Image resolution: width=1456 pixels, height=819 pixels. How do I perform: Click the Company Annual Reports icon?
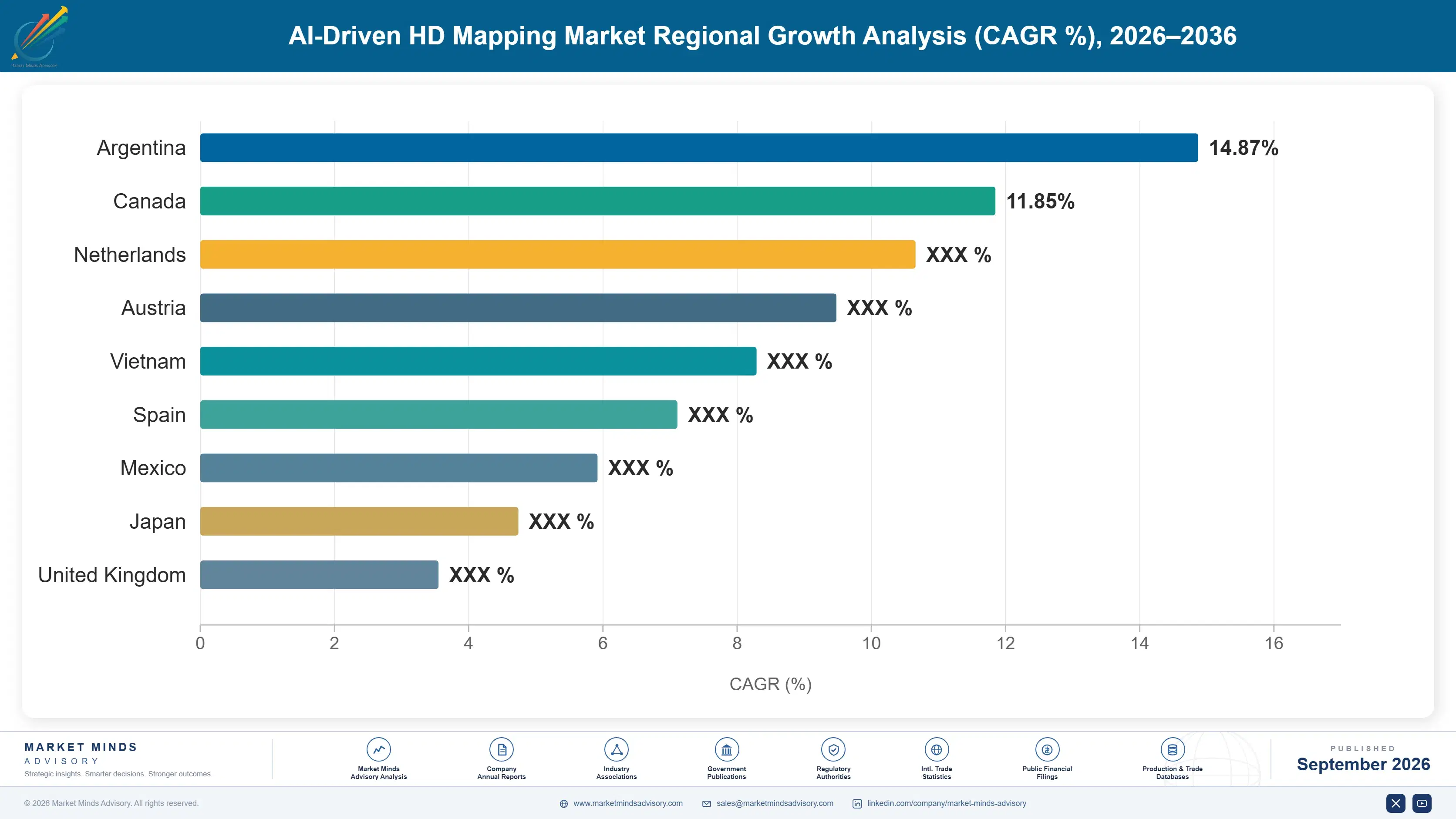501,749
